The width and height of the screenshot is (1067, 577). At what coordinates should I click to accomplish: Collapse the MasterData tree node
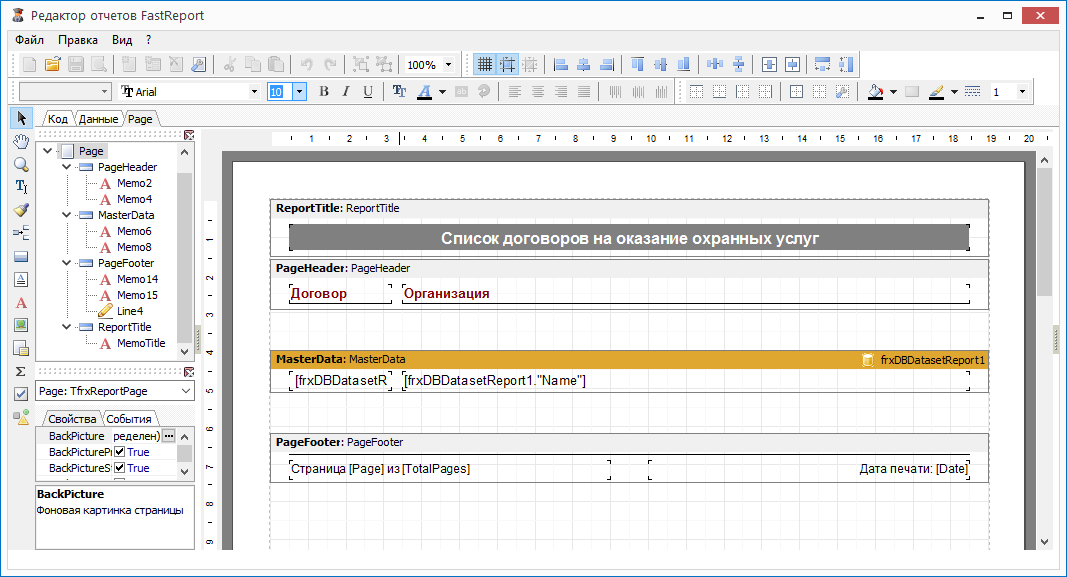point(67,215)
